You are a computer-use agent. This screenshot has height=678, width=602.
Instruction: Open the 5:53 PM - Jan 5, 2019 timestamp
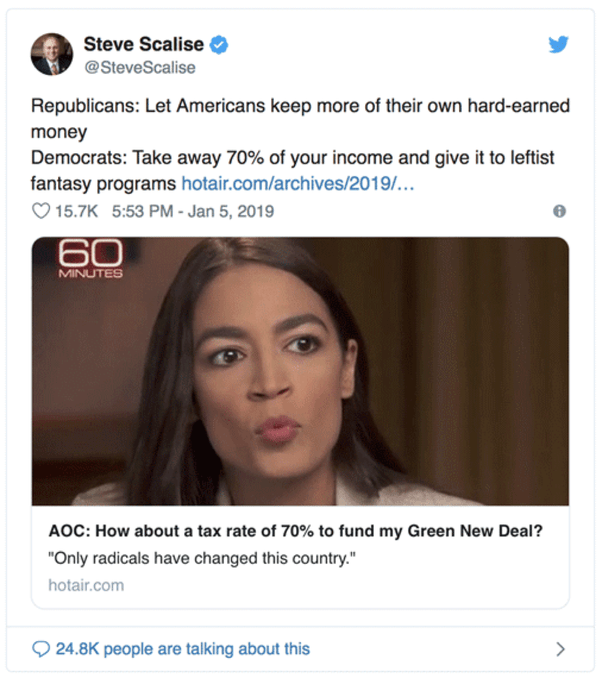(193, 211)
